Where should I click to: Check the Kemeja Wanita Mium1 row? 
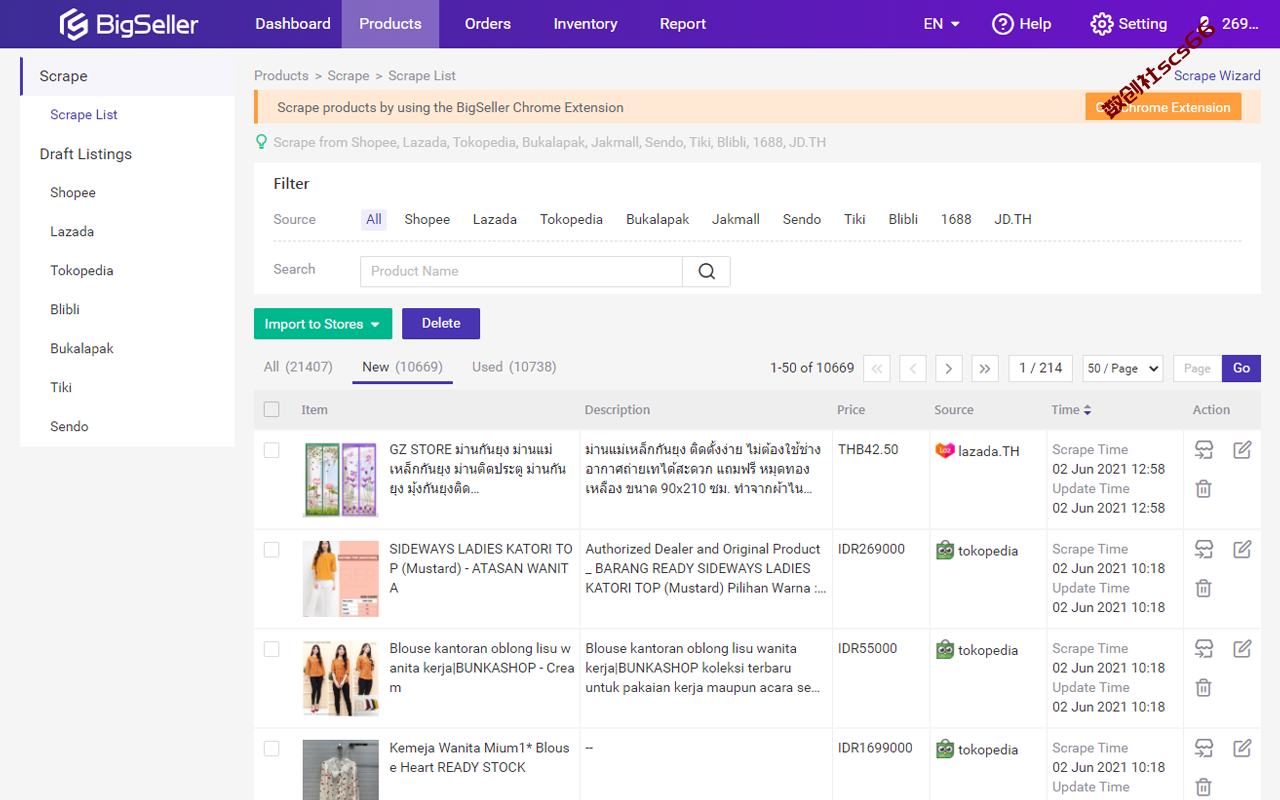click(271, 747)
